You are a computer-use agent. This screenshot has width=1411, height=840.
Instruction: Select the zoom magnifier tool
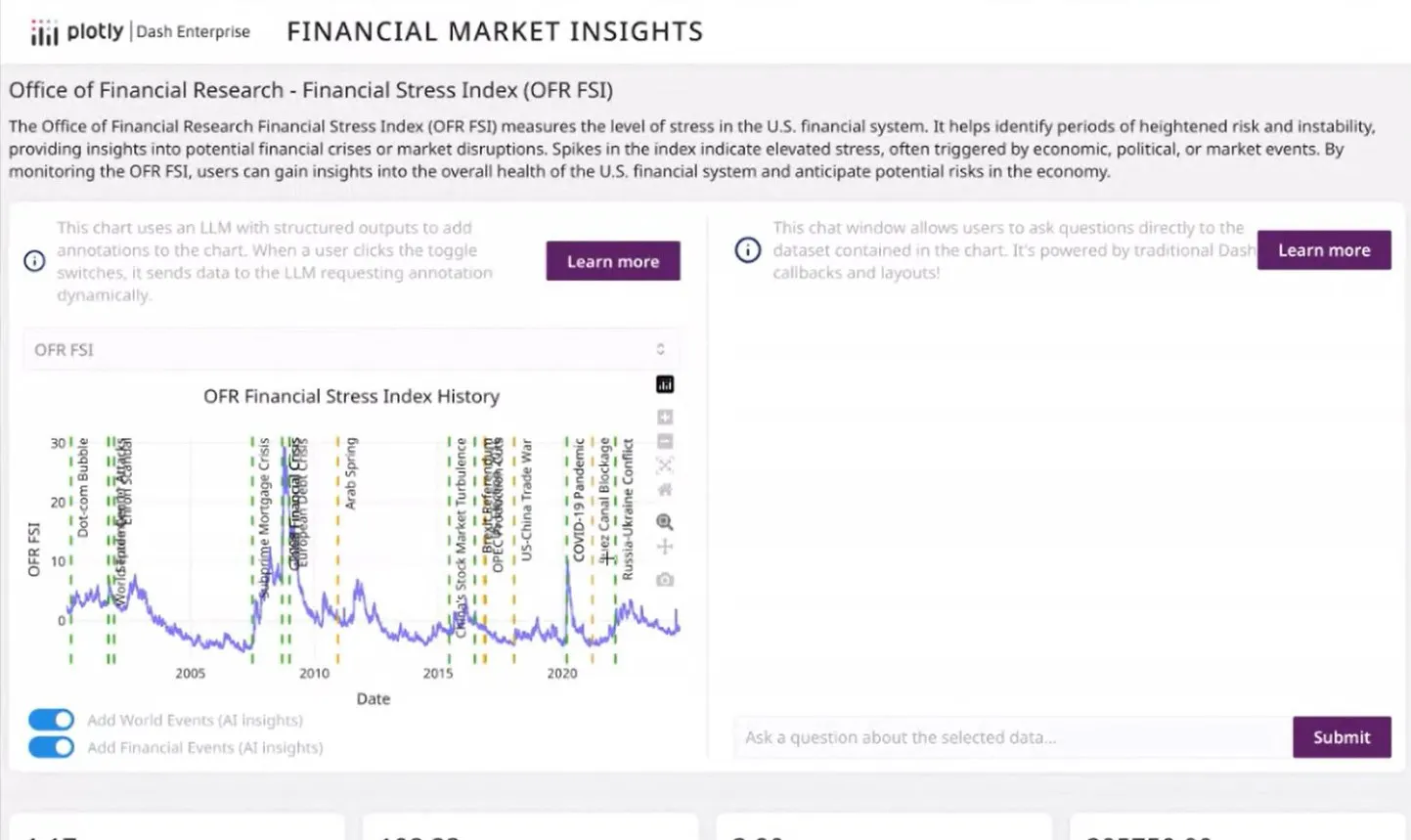(x=665, y=522)
